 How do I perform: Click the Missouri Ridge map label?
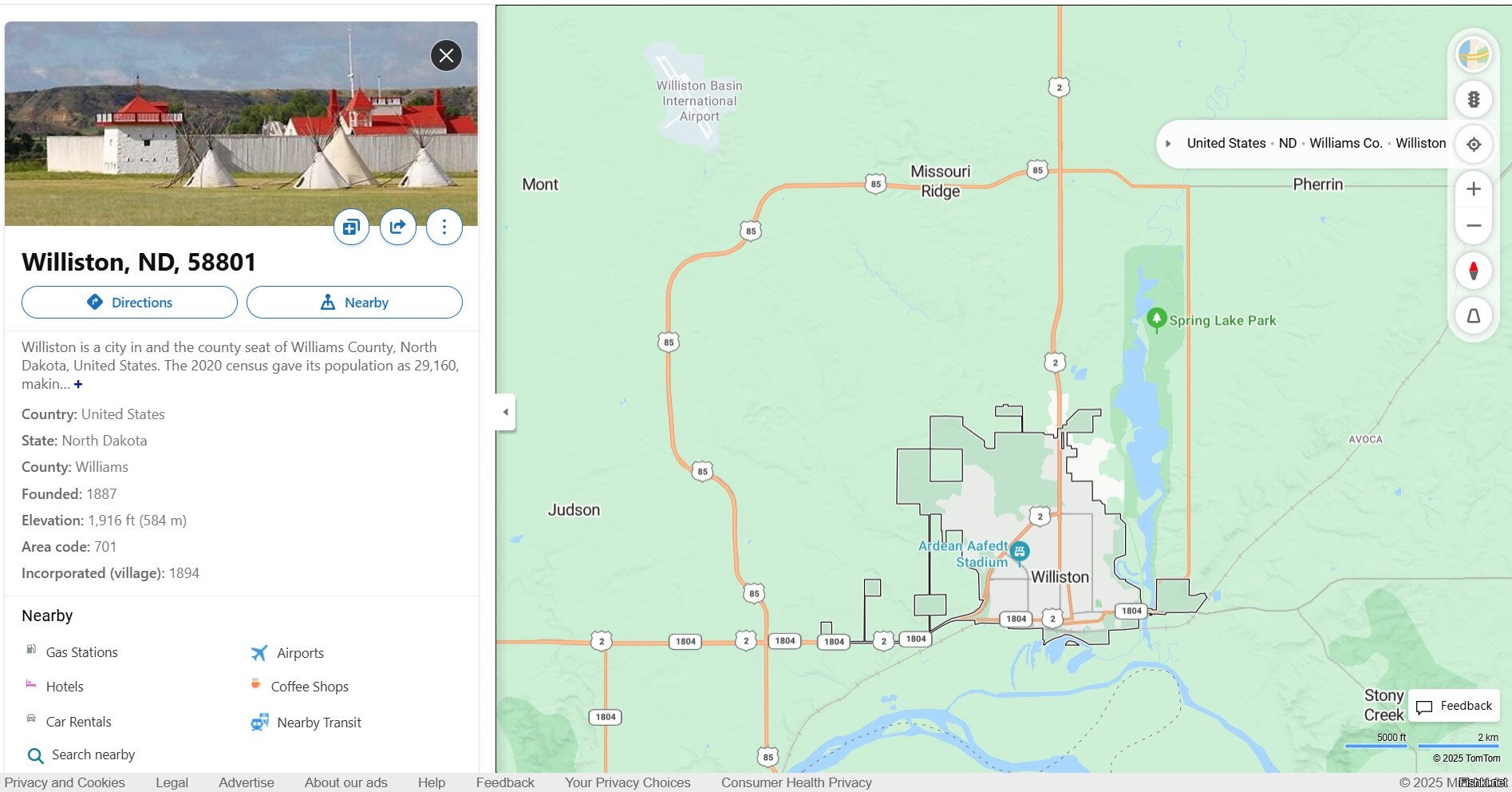coord(941,181)
